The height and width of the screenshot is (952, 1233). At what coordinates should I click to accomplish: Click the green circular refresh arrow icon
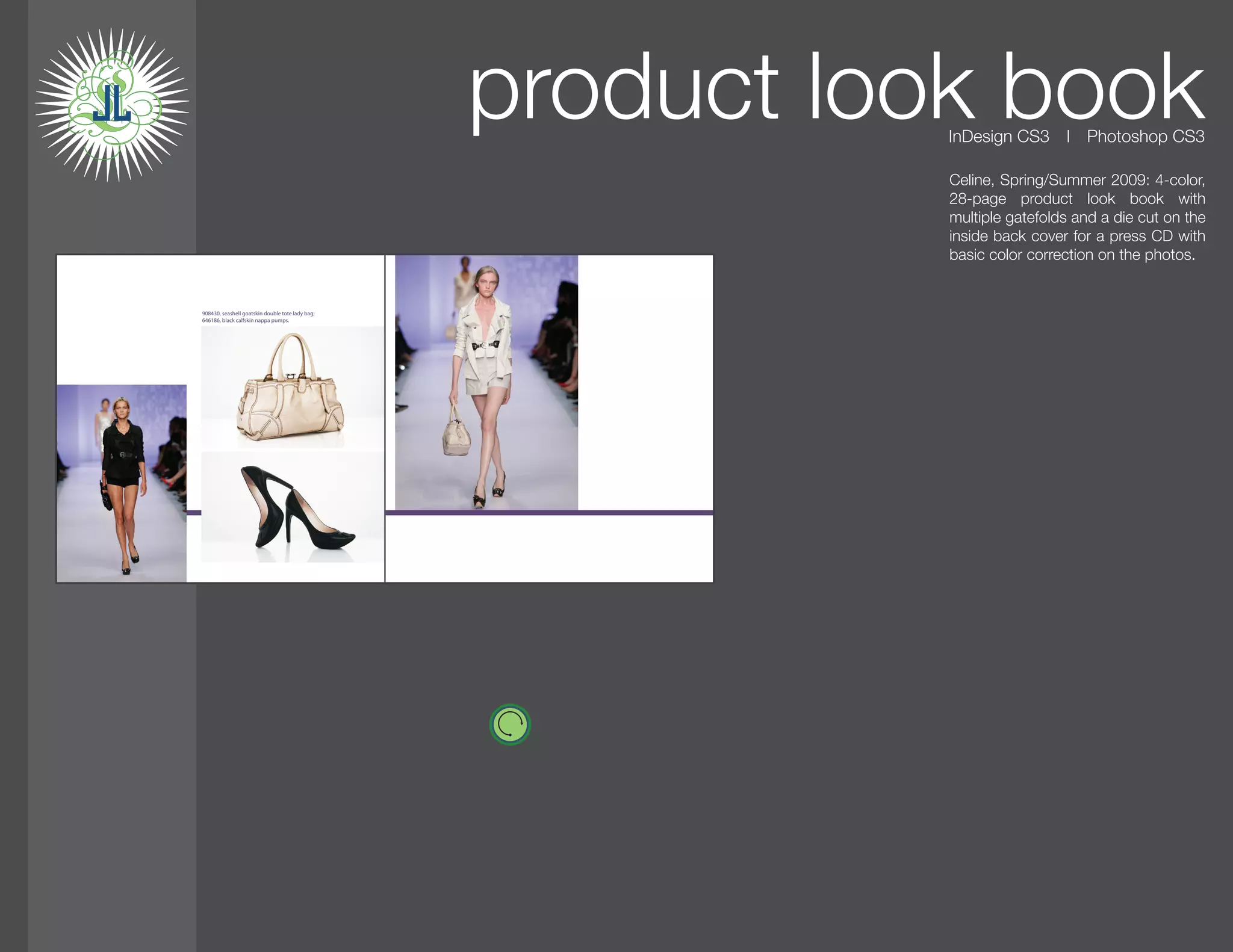[x=510, y=725]
